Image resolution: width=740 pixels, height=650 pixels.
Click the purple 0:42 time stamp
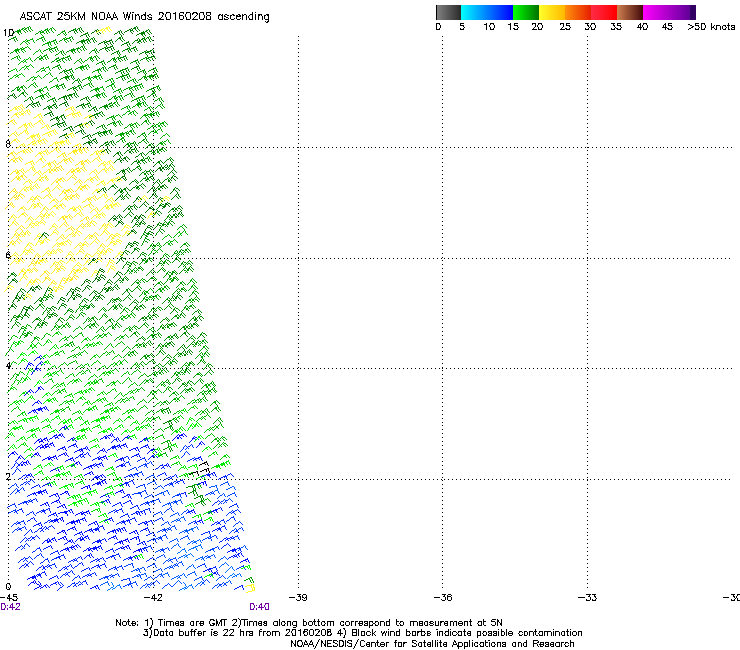10,607
